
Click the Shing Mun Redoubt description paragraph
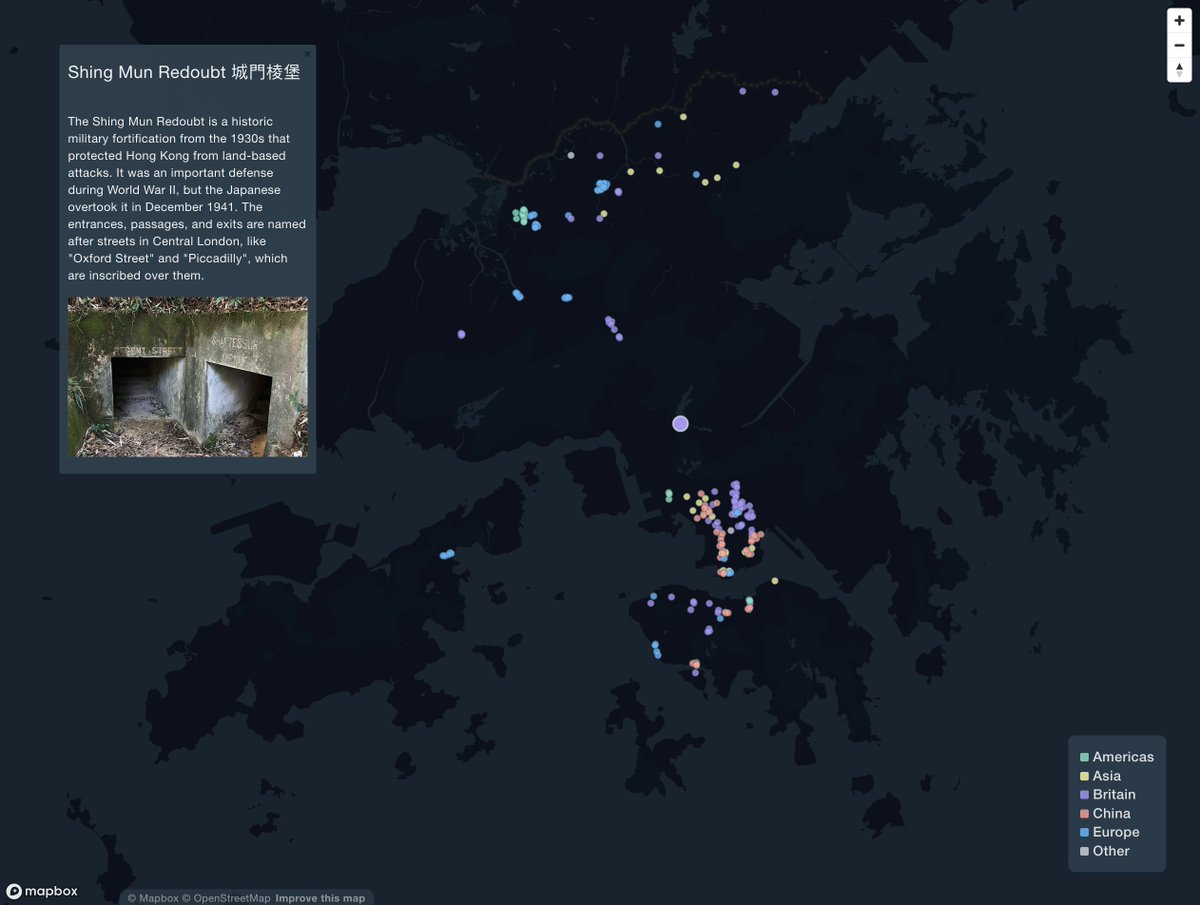[x=187, y=198]
